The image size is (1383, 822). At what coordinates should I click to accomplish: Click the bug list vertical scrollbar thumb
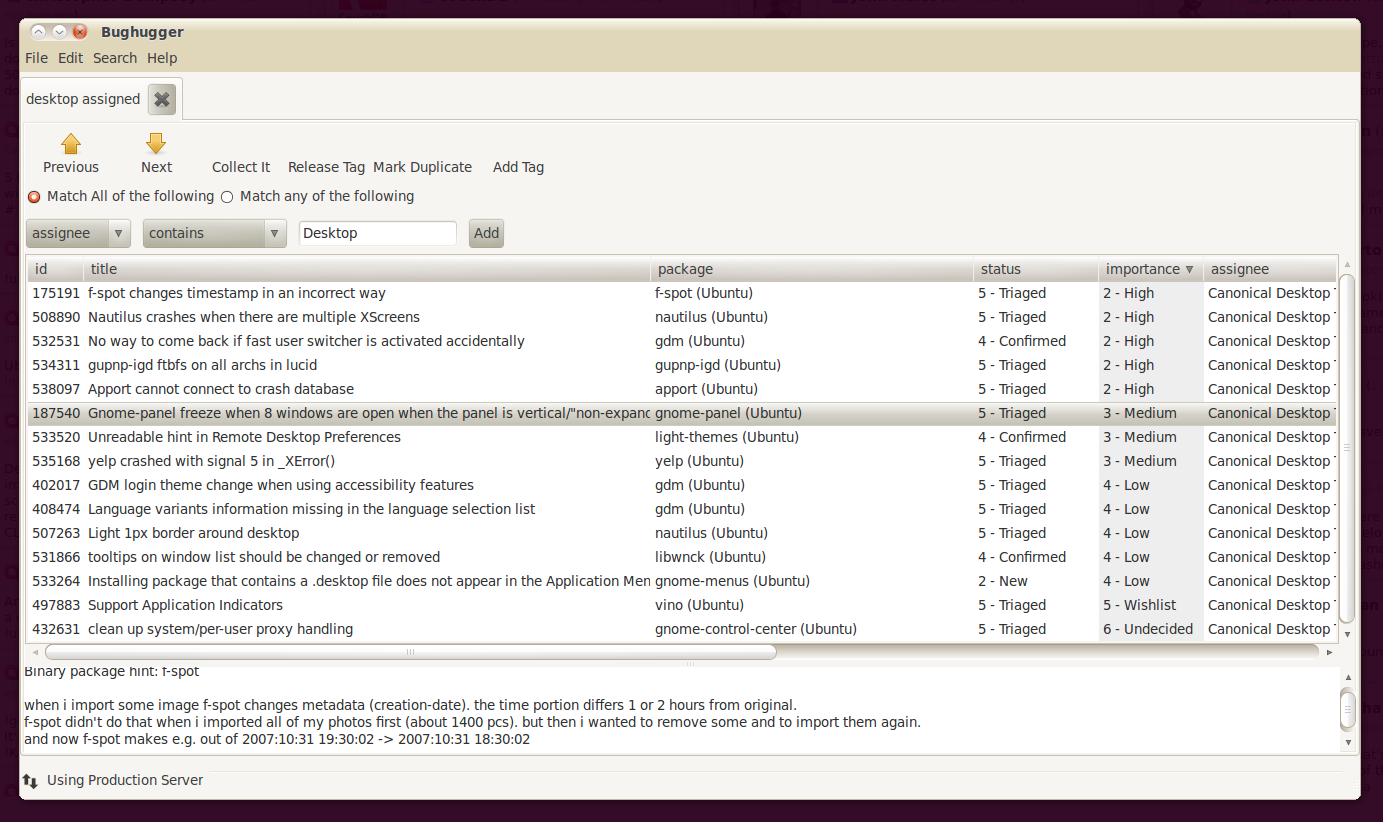coord(1347,447)
